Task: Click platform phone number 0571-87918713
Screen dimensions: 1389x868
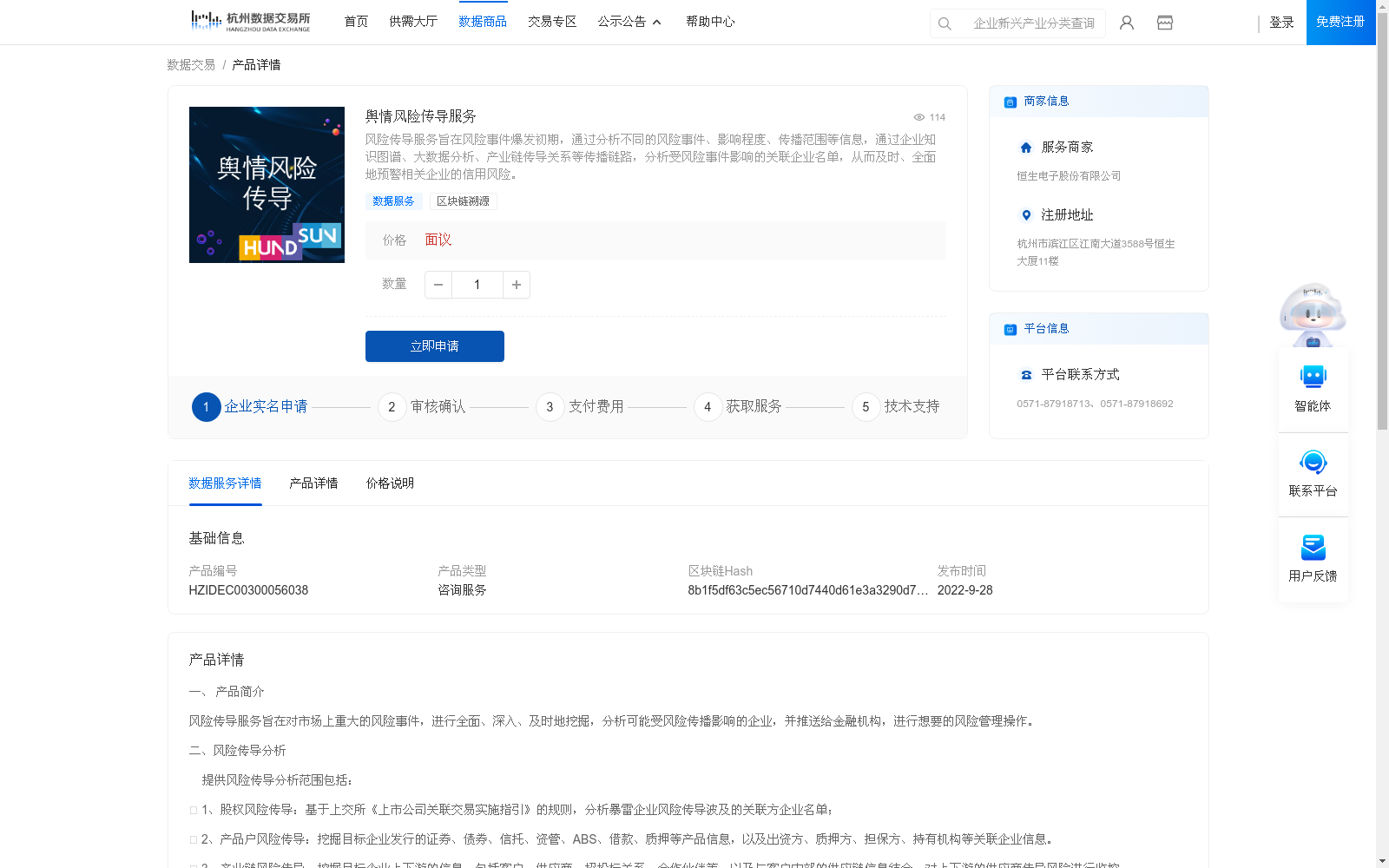Action: tap(1054, 404)
